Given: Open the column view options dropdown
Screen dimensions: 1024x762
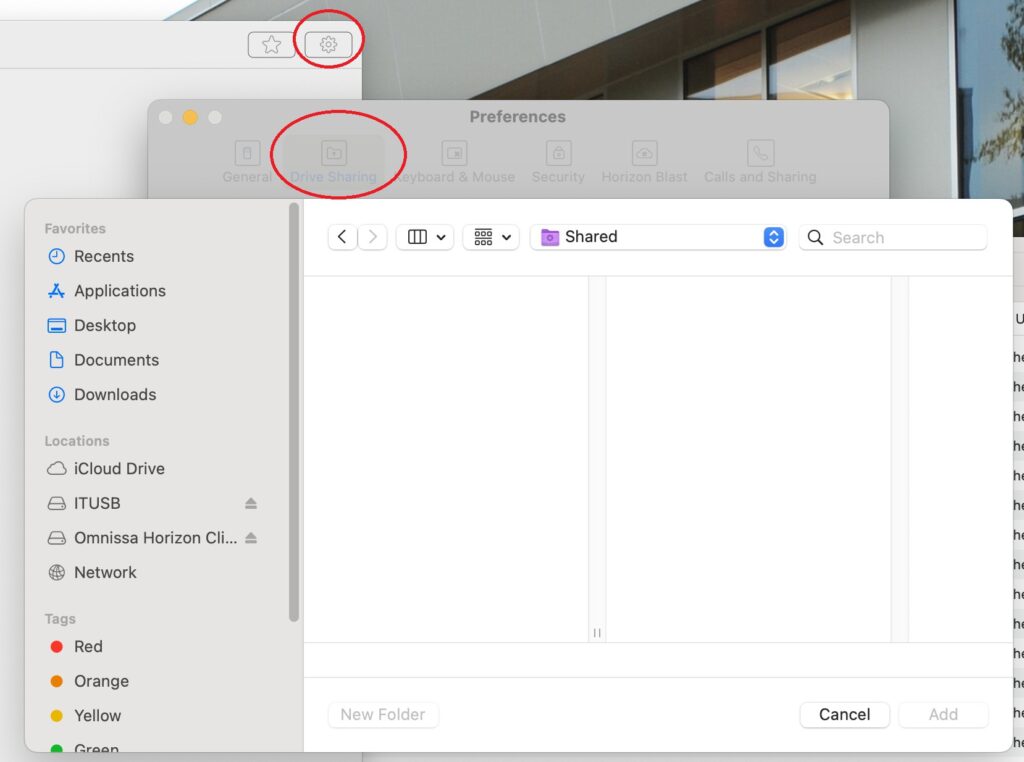Looking at the screenshot, I should pos(425,237).
